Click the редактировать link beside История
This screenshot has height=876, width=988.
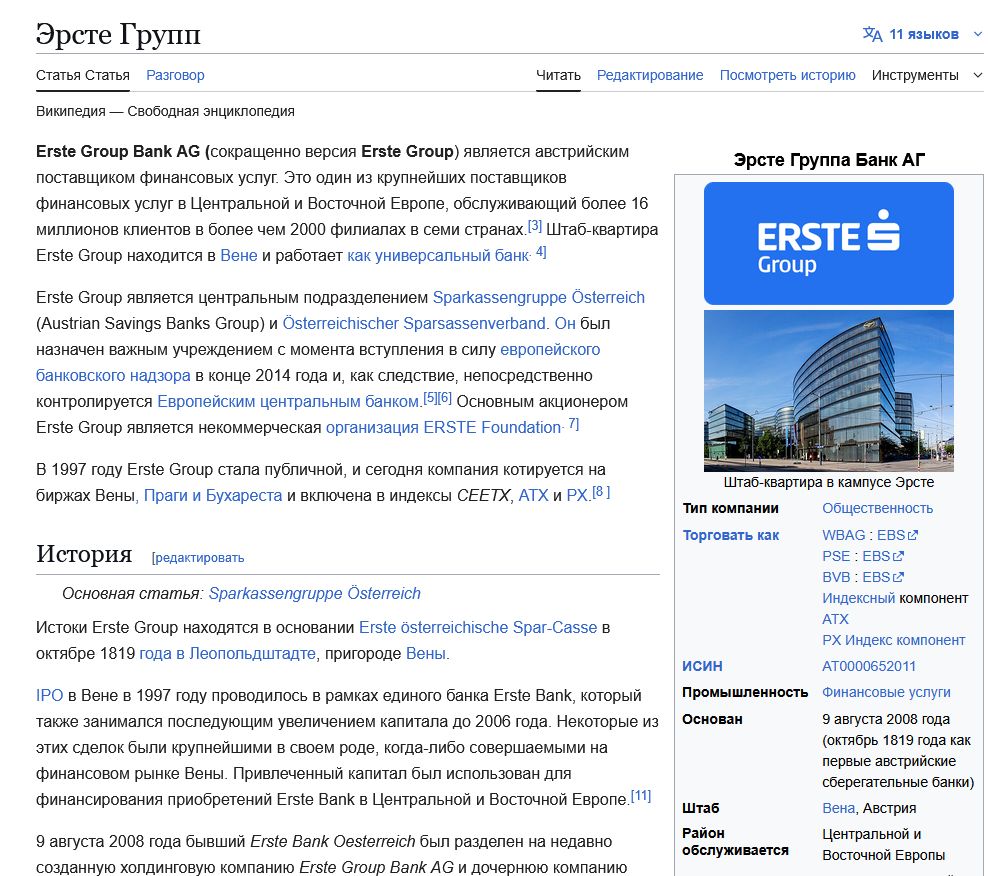click(198, 558)
